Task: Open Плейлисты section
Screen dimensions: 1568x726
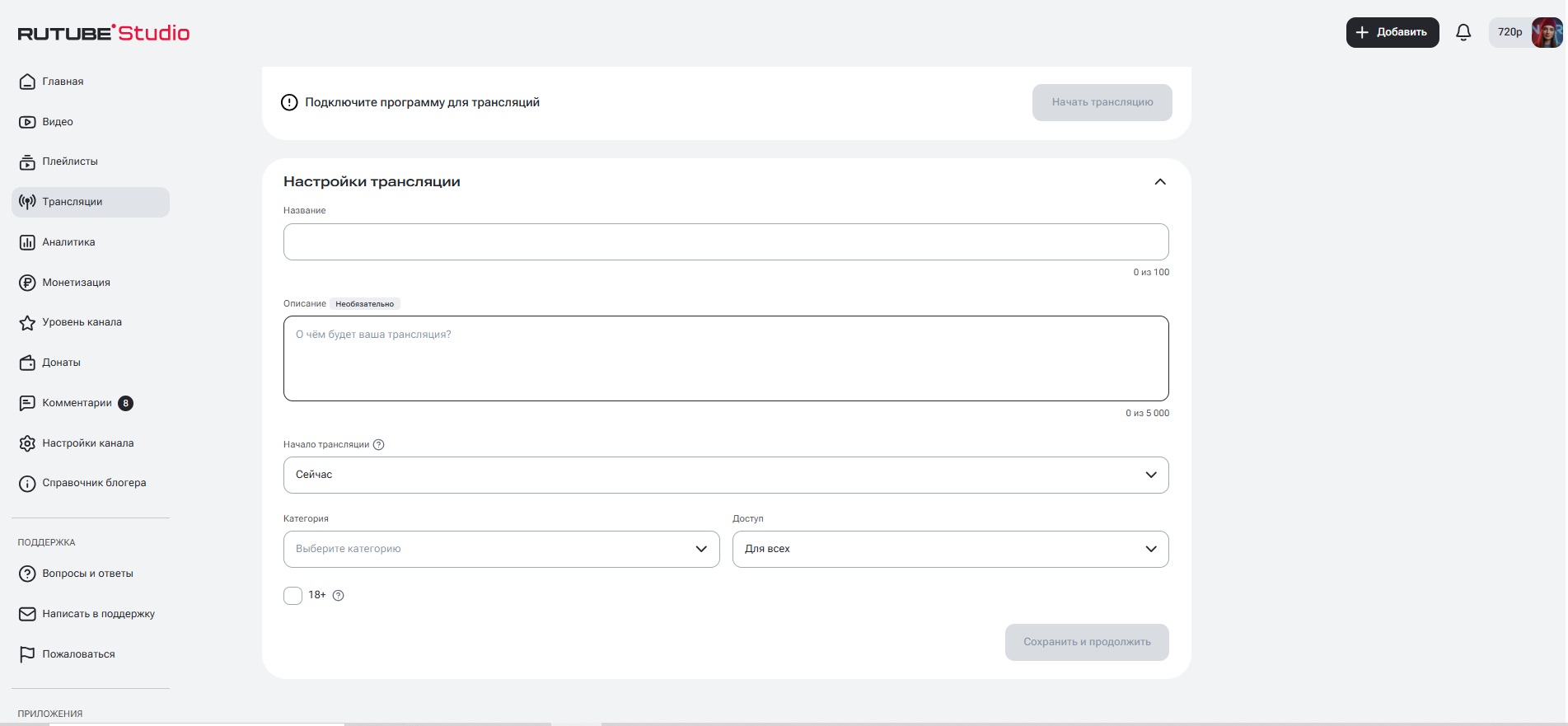Action: click(x=91, y=162)
